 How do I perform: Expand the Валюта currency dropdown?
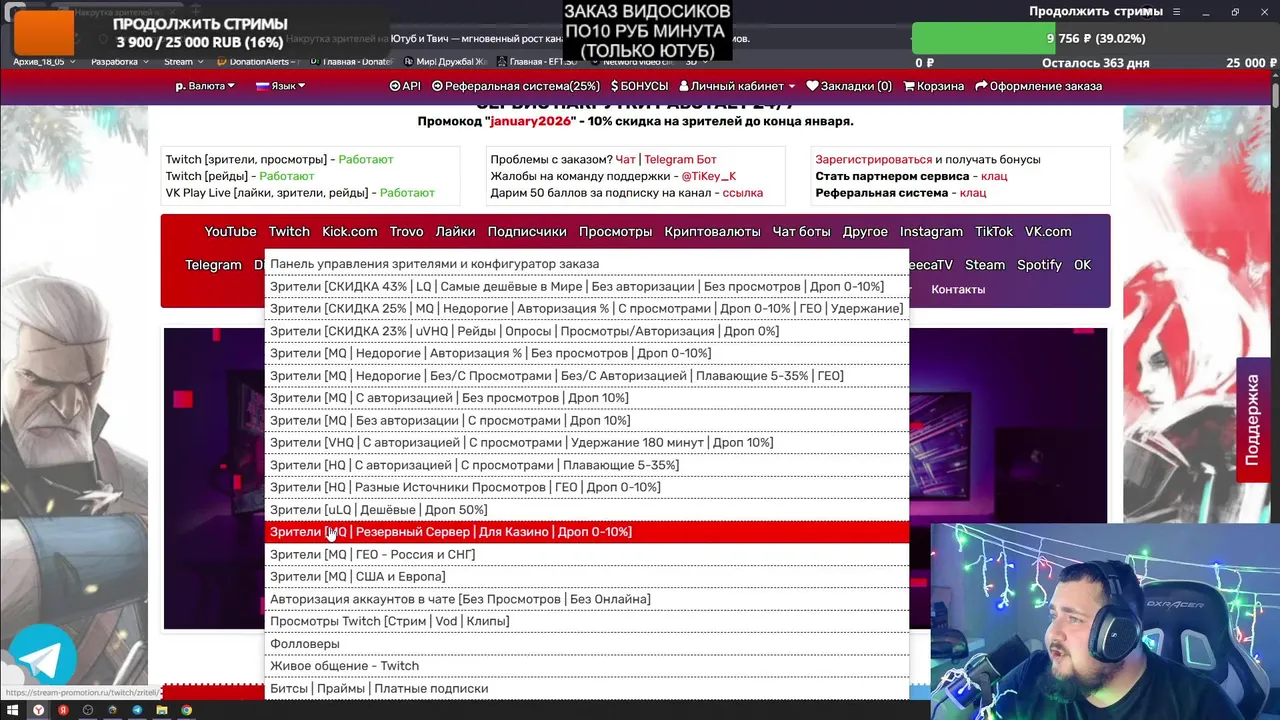pos(205,86)
